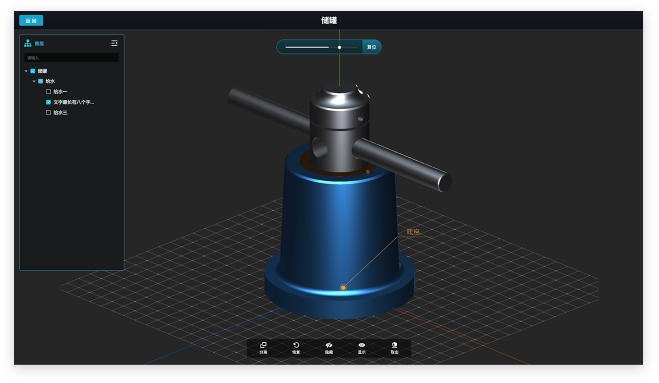Click the hierarchy tree icon in panel header
Image resolution: width=659 pixels, height=383 pixels.
click(28, 43)
